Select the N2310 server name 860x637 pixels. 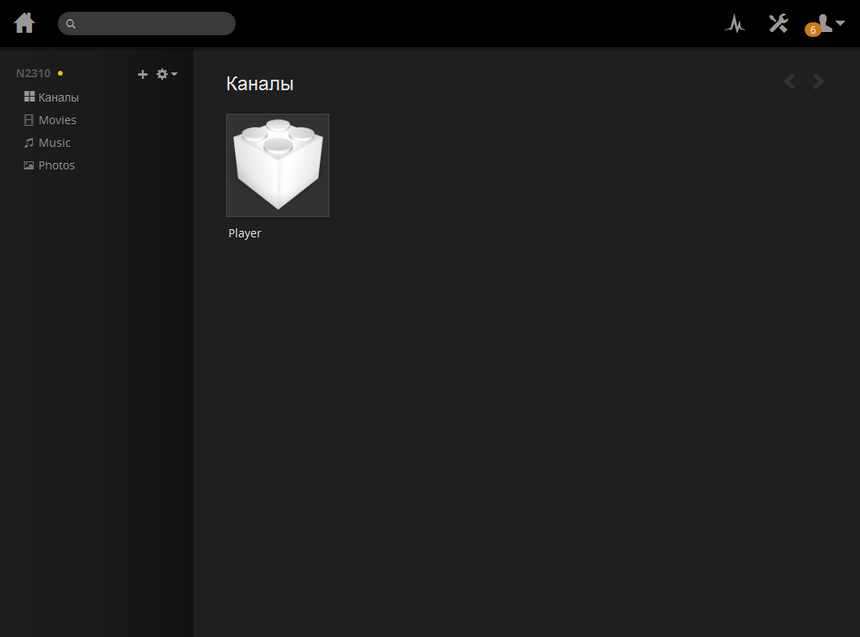click(x=33, y=74)
